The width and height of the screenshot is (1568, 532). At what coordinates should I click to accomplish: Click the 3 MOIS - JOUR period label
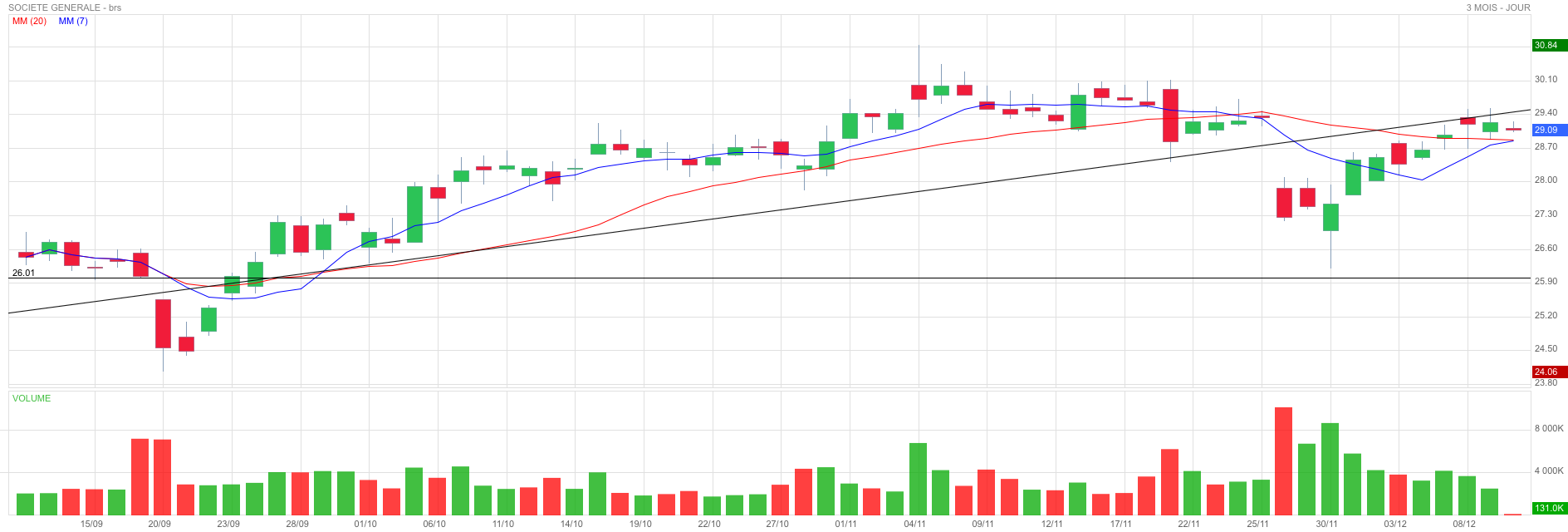(1498, 7)
